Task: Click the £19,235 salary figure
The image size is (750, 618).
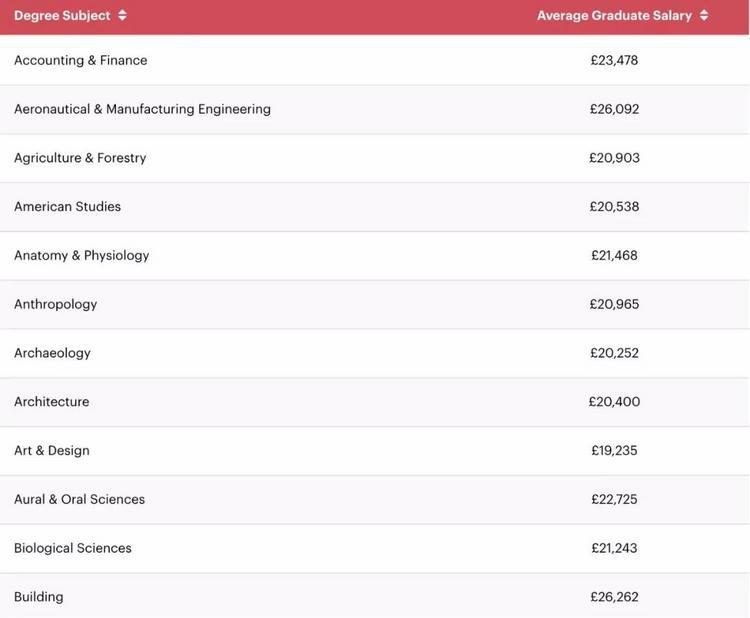Action: [x=614, y=450]
